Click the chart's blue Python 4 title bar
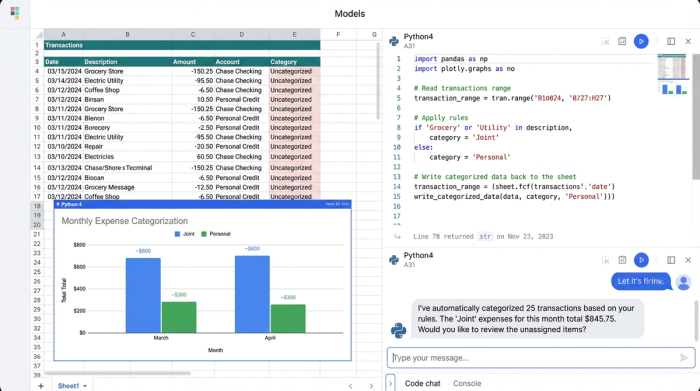The image size is (700, 391). 202,204
